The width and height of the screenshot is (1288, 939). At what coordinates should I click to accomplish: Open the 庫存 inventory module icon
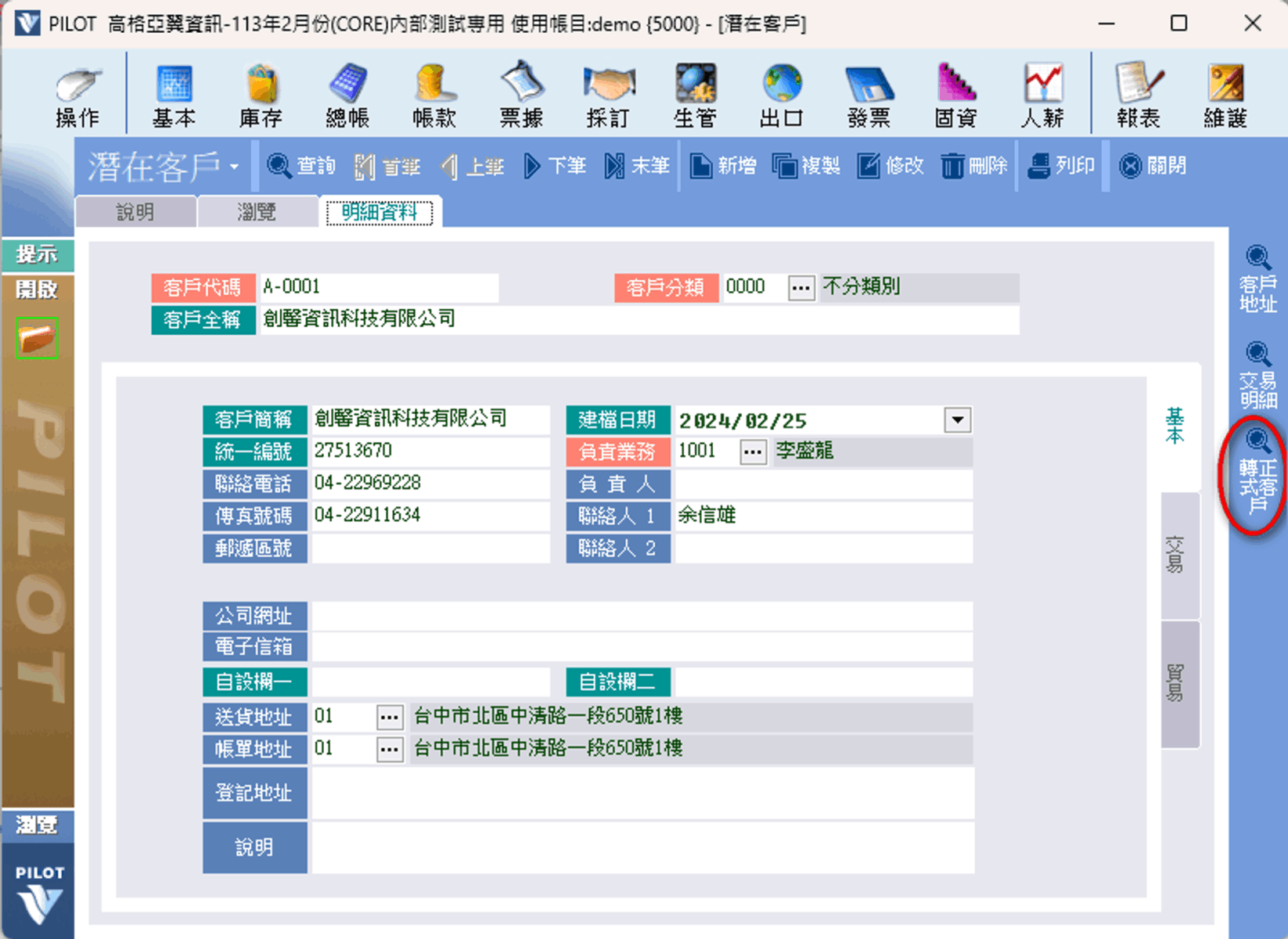click(x=261, y=95)
